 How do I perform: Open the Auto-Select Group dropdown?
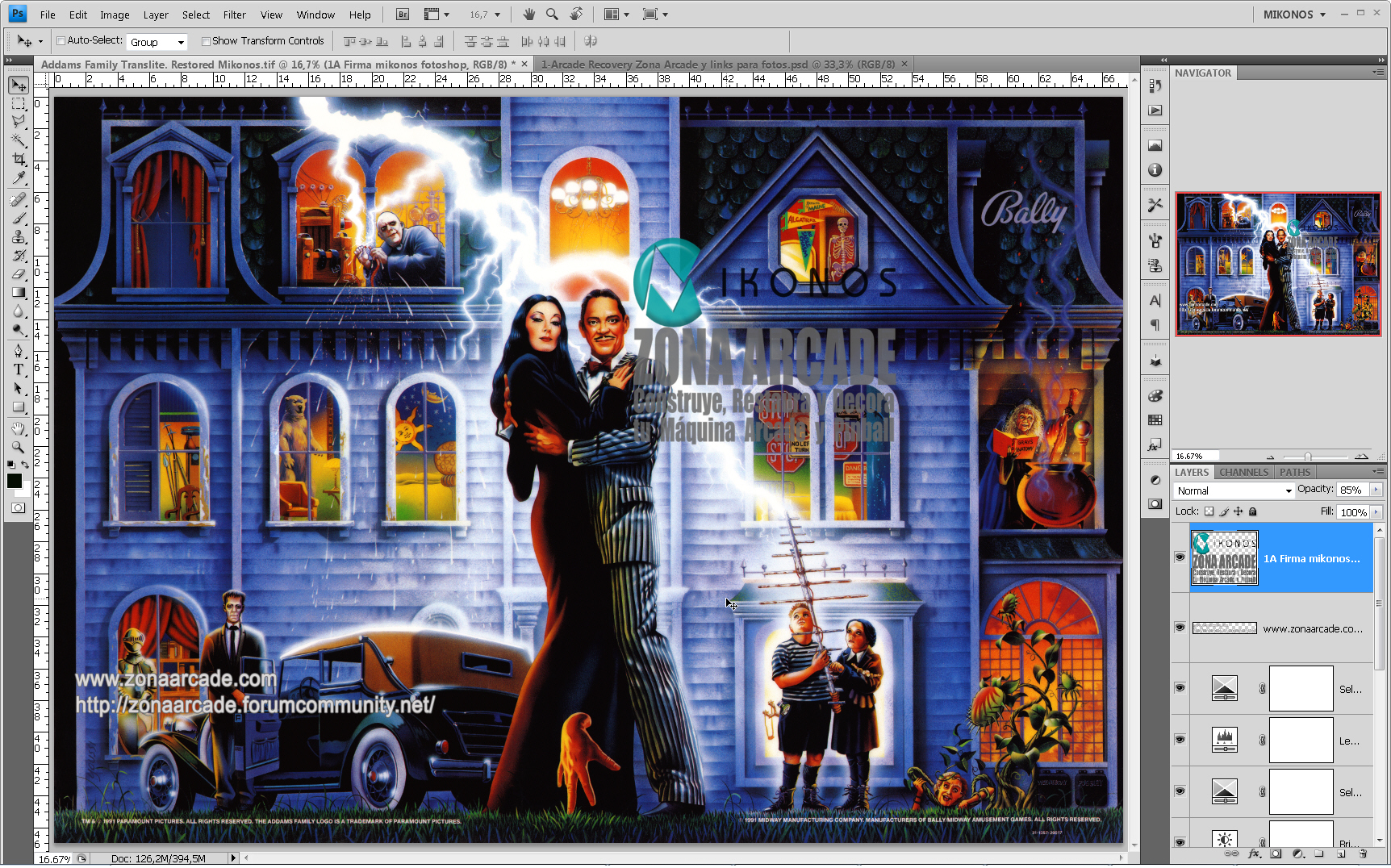tap(157, 42)
